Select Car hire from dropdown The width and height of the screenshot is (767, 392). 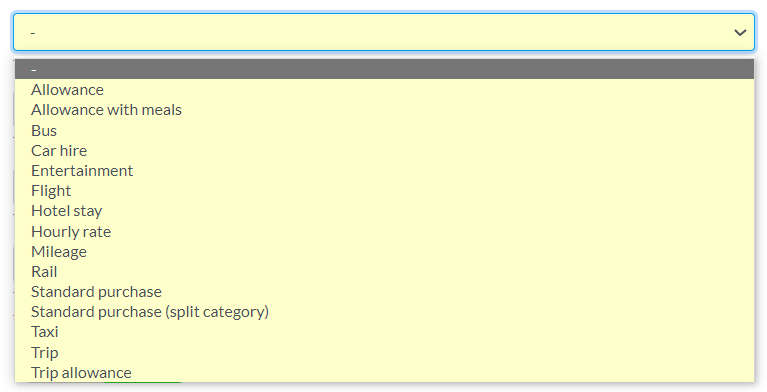pyautogui.click(x=384, y=150)
